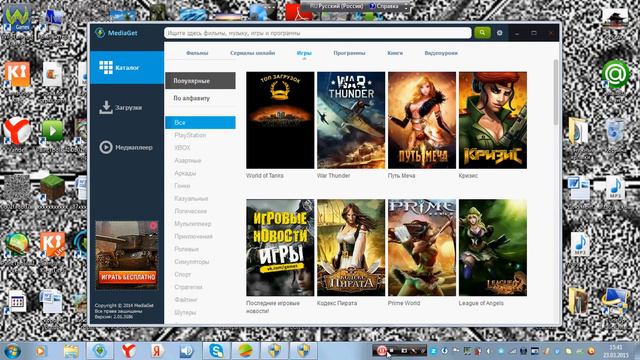Filter games by Приключения
The image size is (640, 360).
click(x=193, y=236)
